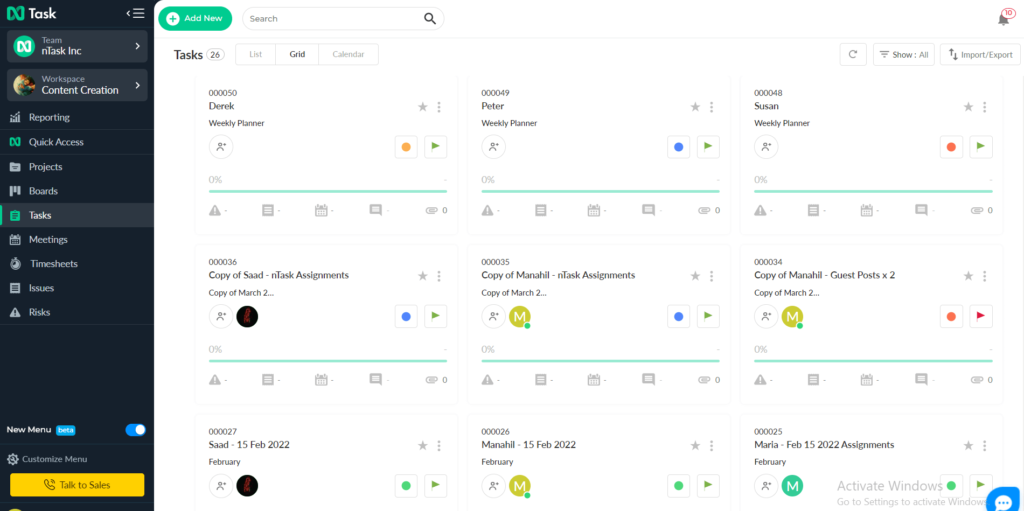Open comments icon on Peter task
This screenshot has height=511, width=1024.
(648, 210)
